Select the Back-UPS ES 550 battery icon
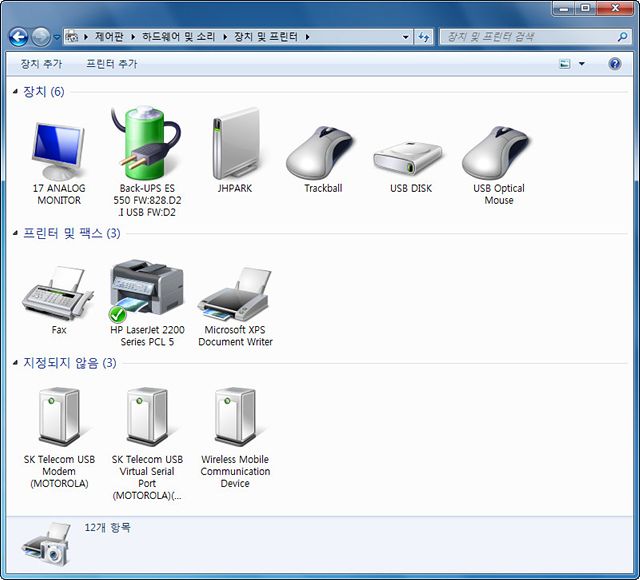Screen dimensions: 640x580 [146, 142]
